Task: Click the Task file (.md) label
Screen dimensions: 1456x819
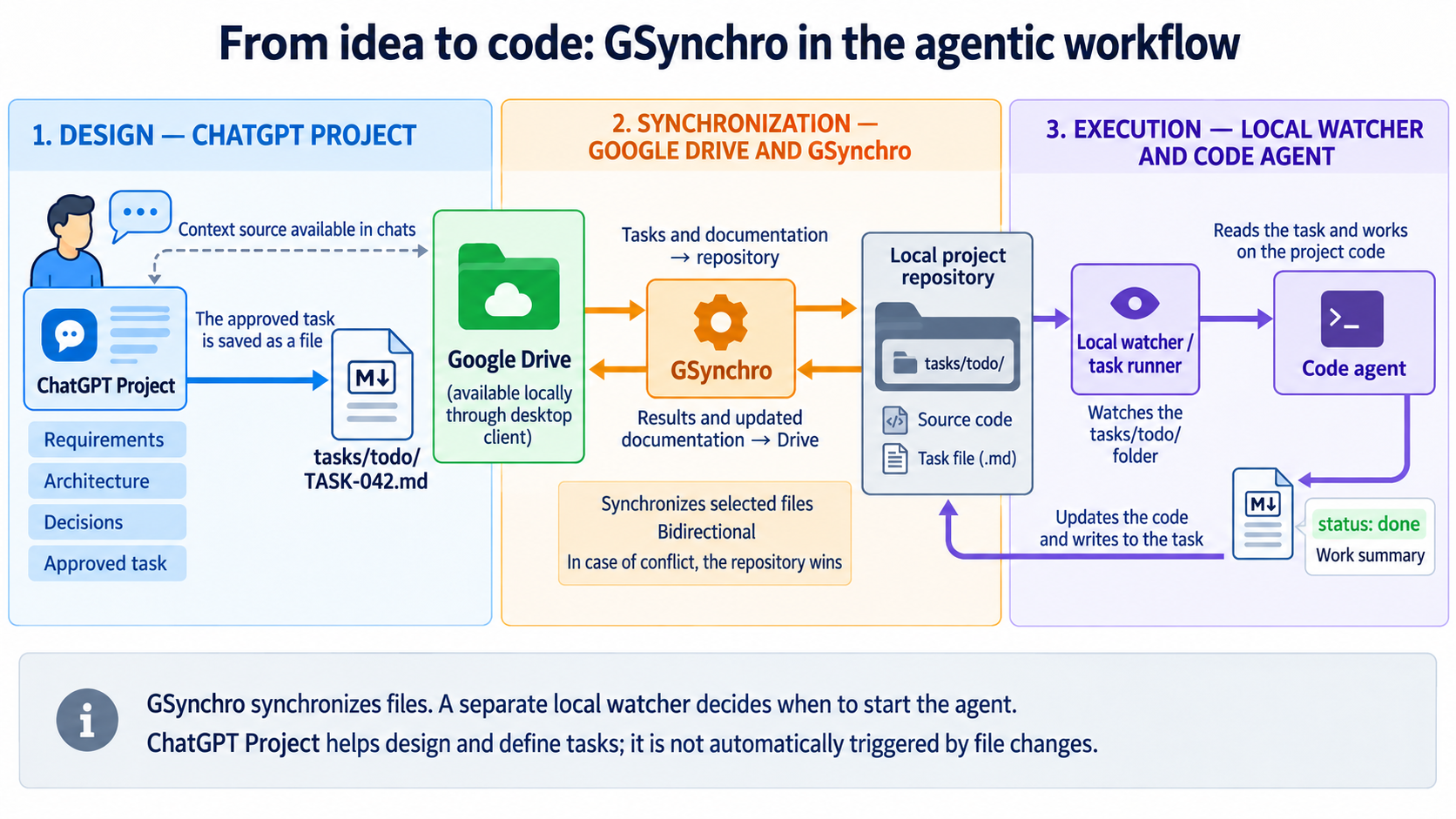Action: click(x=967, y=459)
